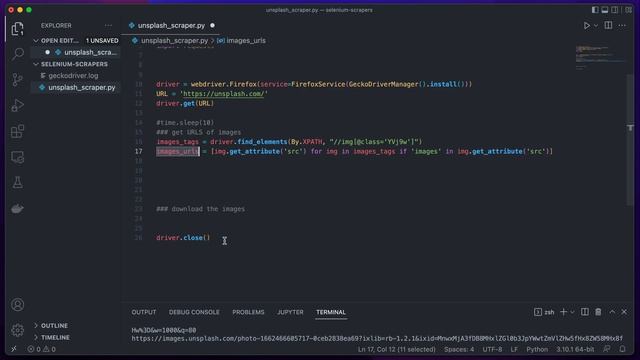Select Python interpreter 3.10.1 64-bit
Viewport: 640px width, 360px height.
575,349
